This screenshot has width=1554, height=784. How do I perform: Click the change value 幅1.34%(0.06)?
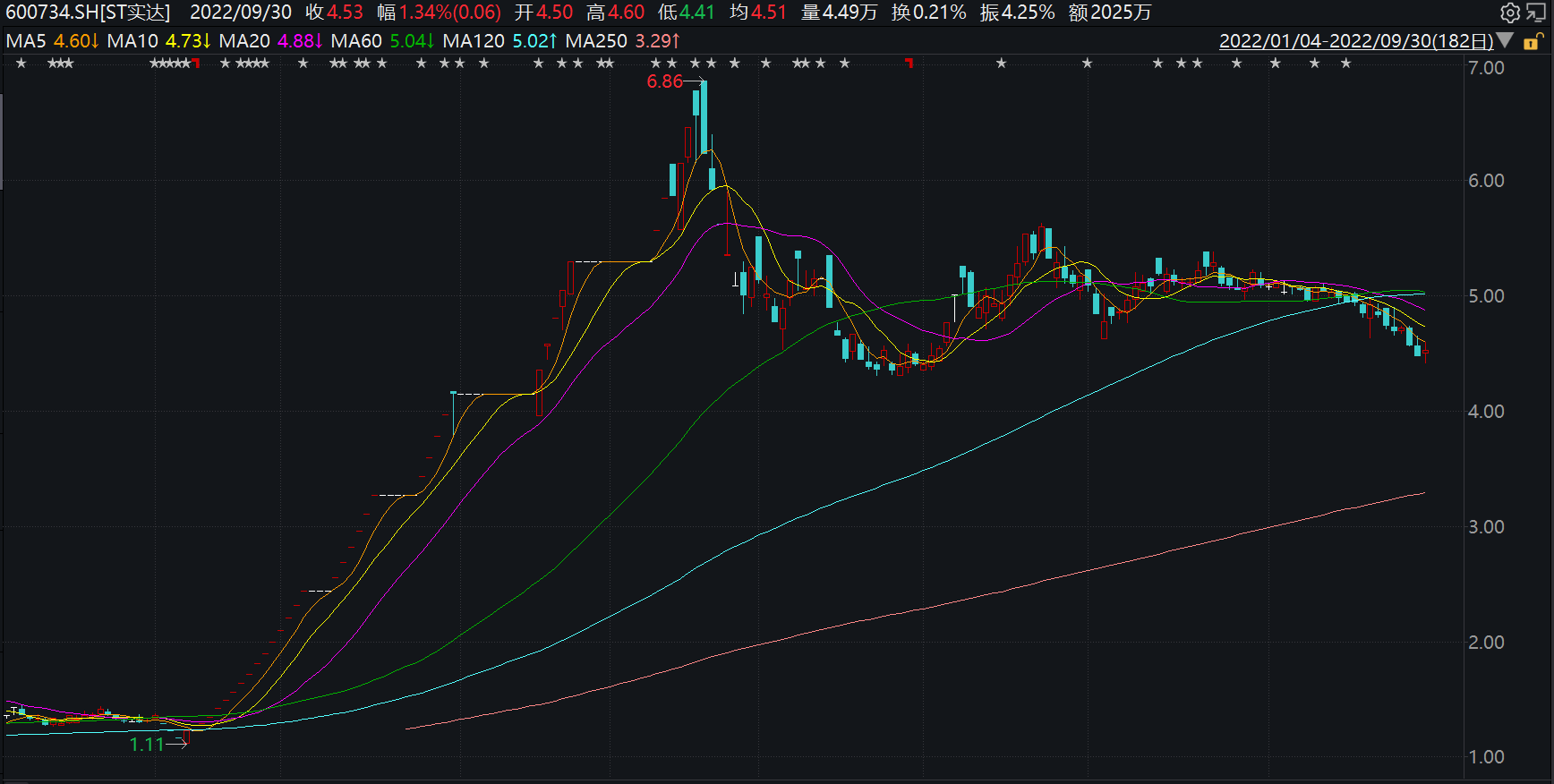coord(439,13)
